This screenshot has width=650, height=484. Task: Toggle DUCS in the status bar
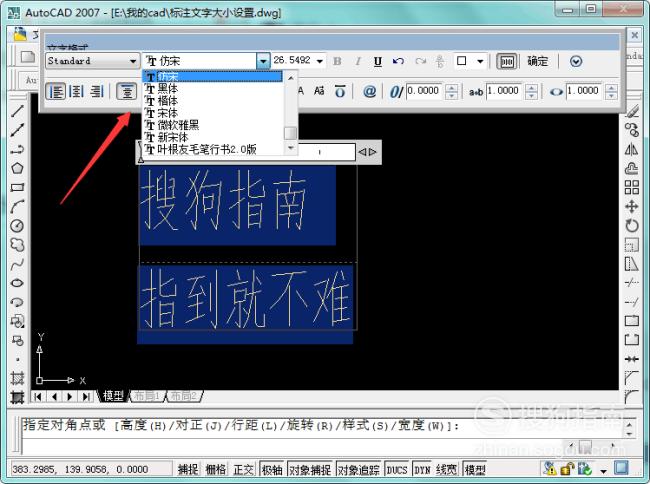pos(397,469)
